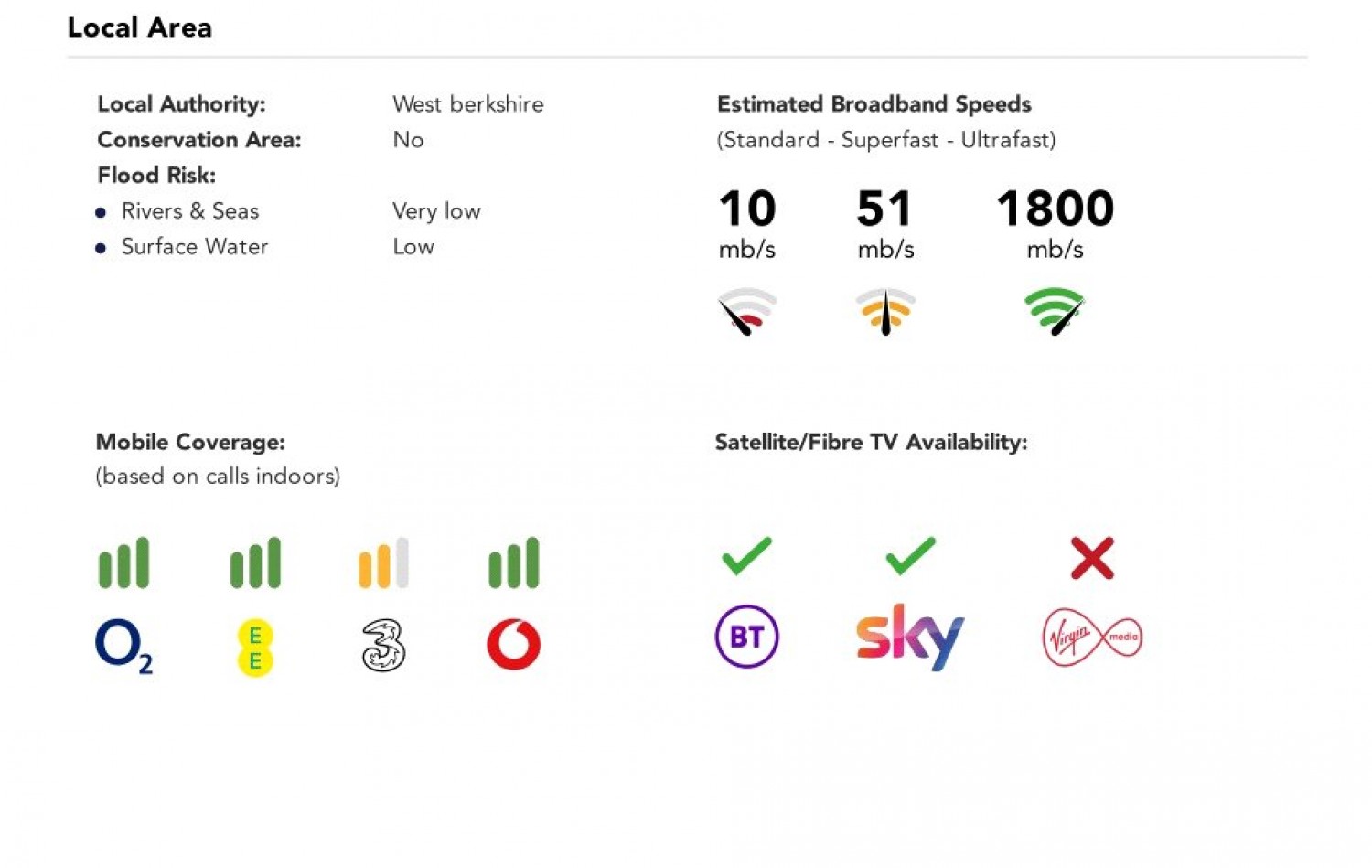Click the green ultrafast broadband gauge
1372x868 pixels.
point(1055,311)
